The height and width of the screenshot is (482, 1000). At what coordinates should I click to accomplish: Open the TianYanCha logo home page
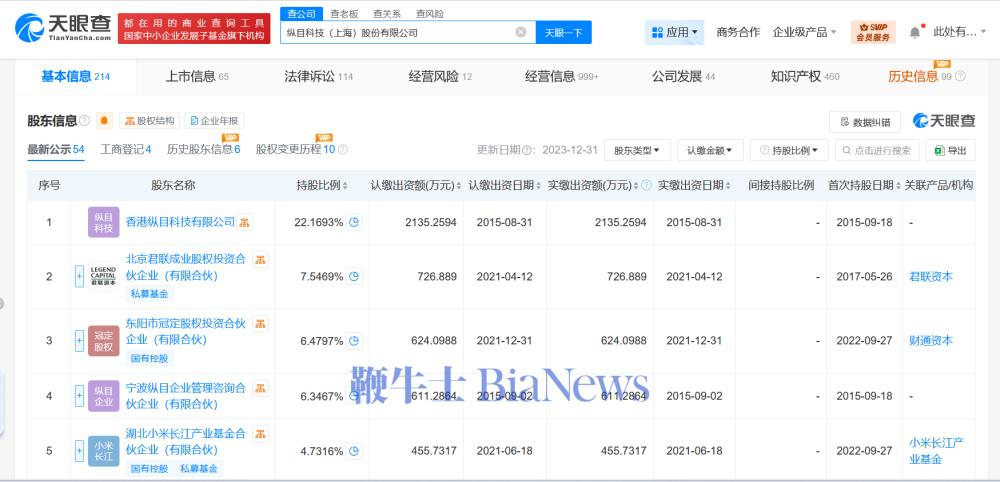coord(61,27)
